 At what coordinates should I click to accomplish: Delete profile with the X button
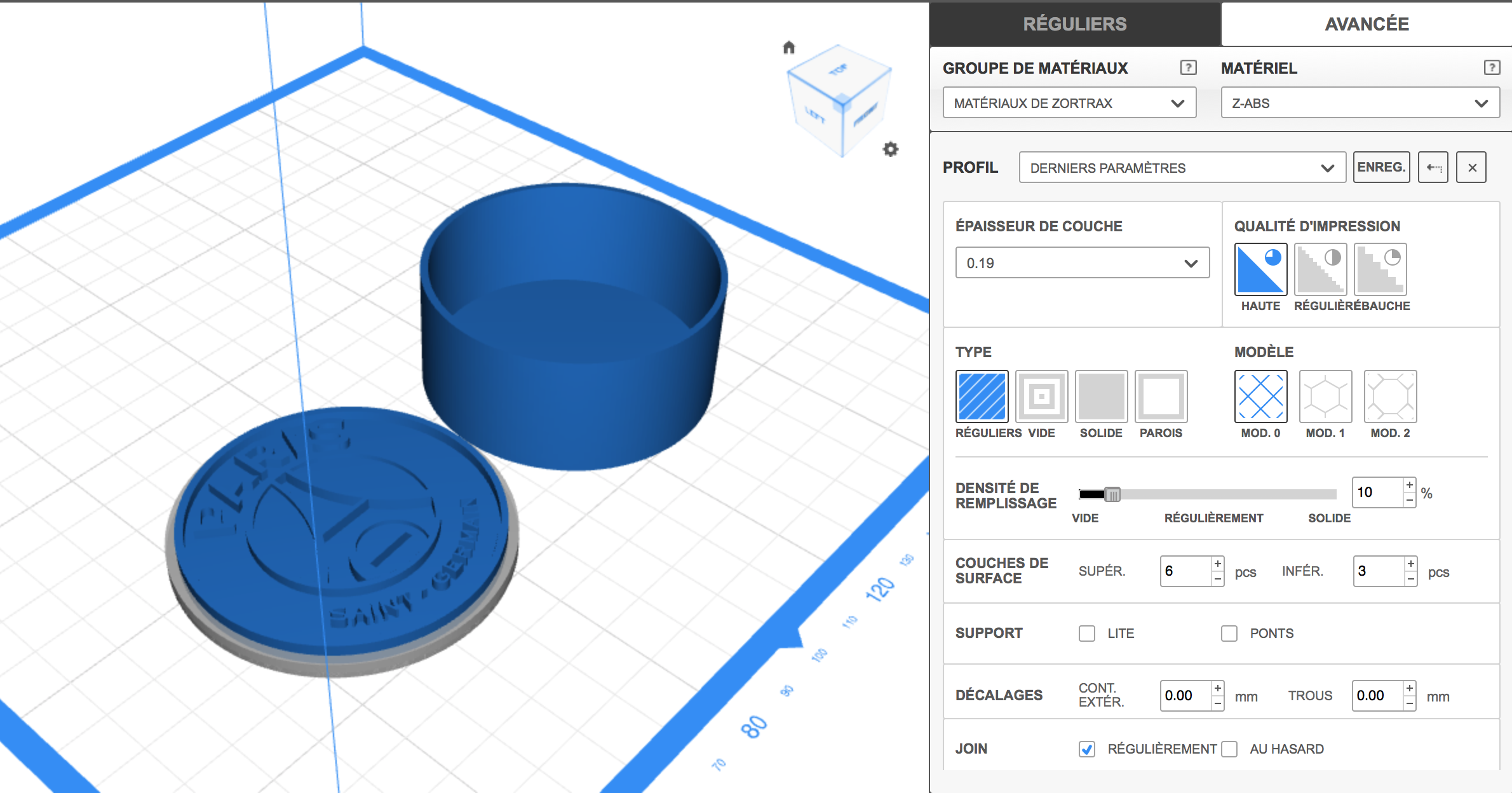point(1471,168)
